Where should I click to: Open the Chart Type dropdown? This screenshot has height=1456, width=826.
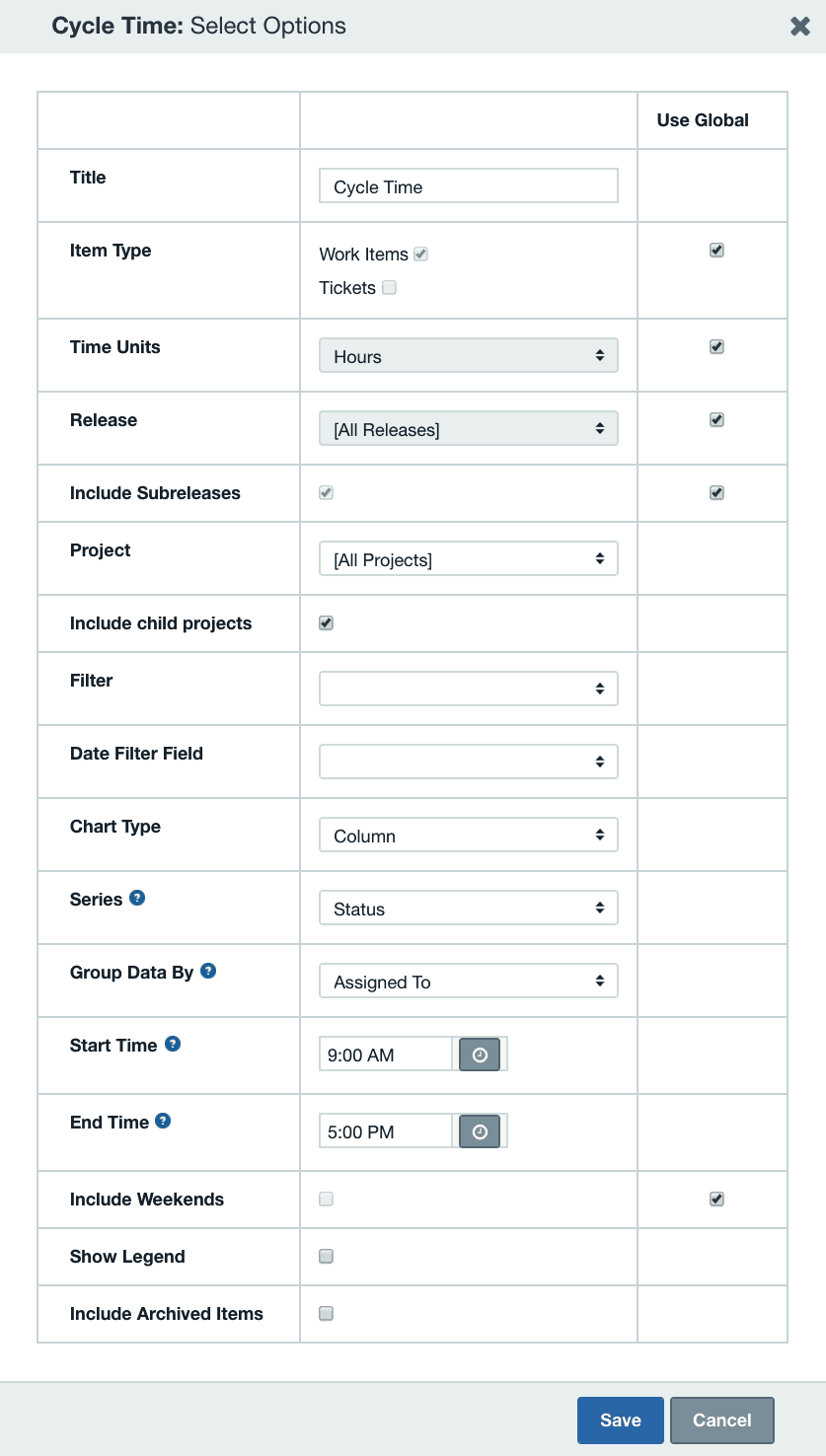click(468, 834)
